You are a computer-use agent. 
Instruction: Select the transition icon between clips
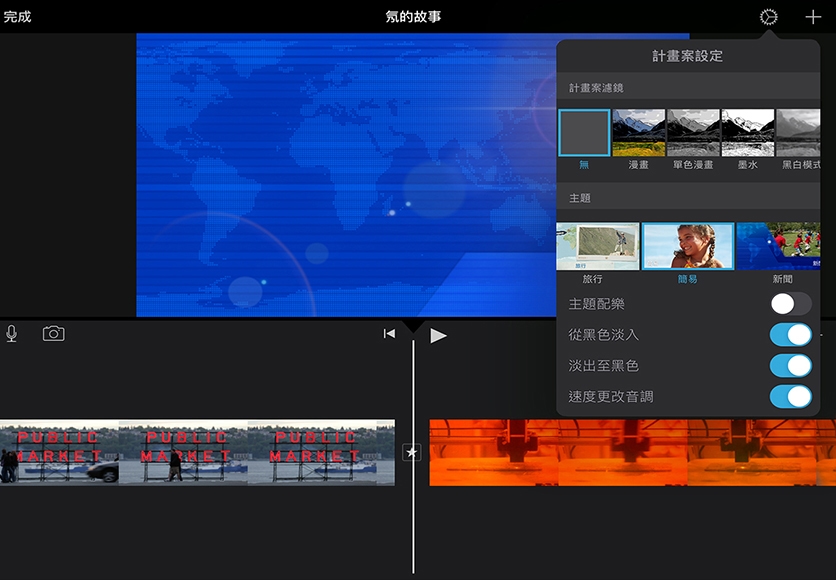(412, 452)
